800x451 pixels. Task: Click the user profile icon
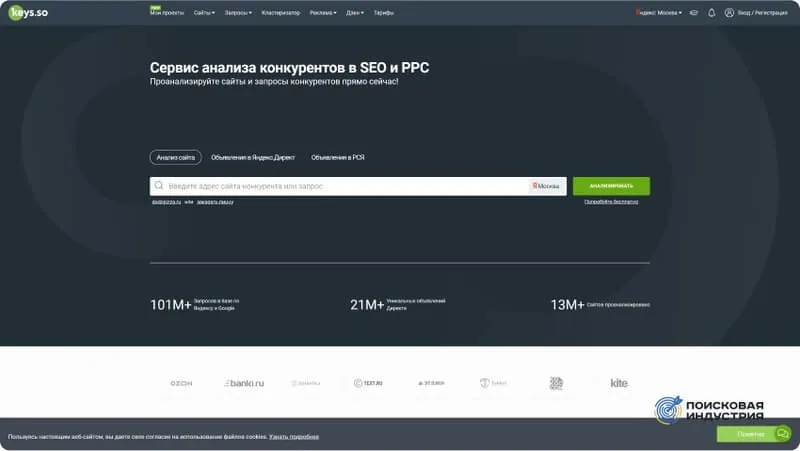point(729,13)
